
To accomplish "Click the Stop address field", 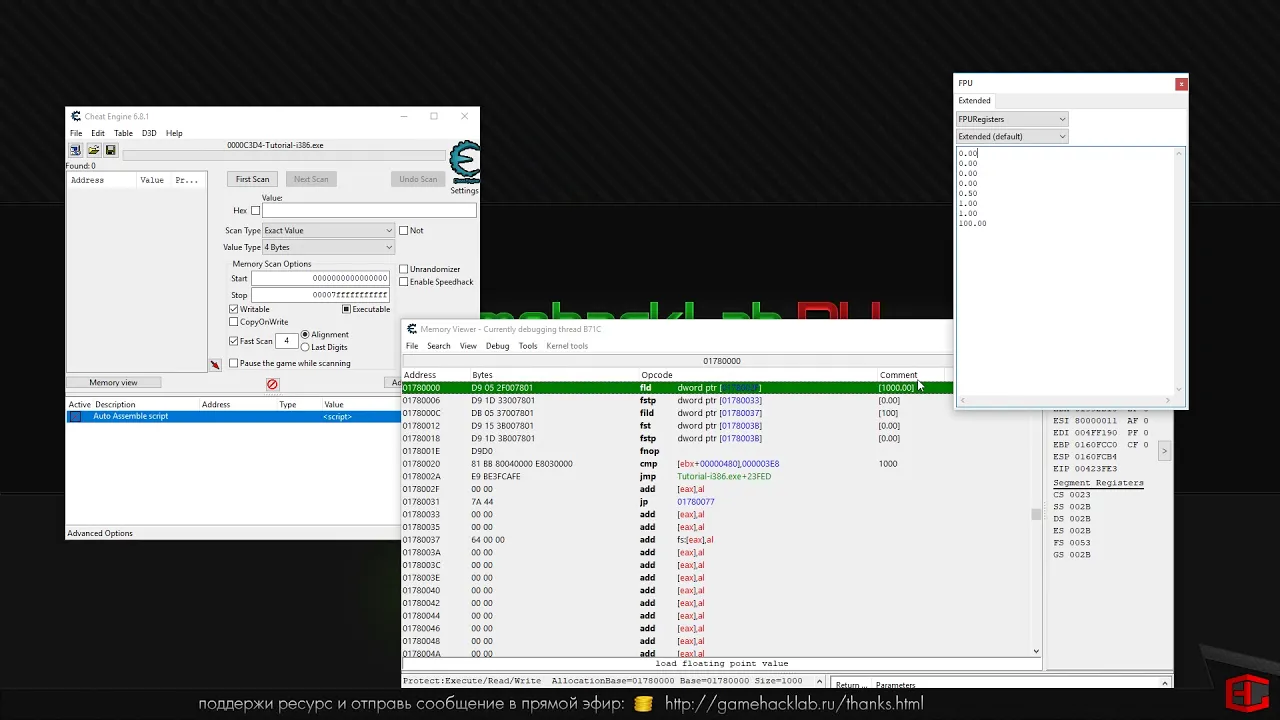I will click(320, 295).
